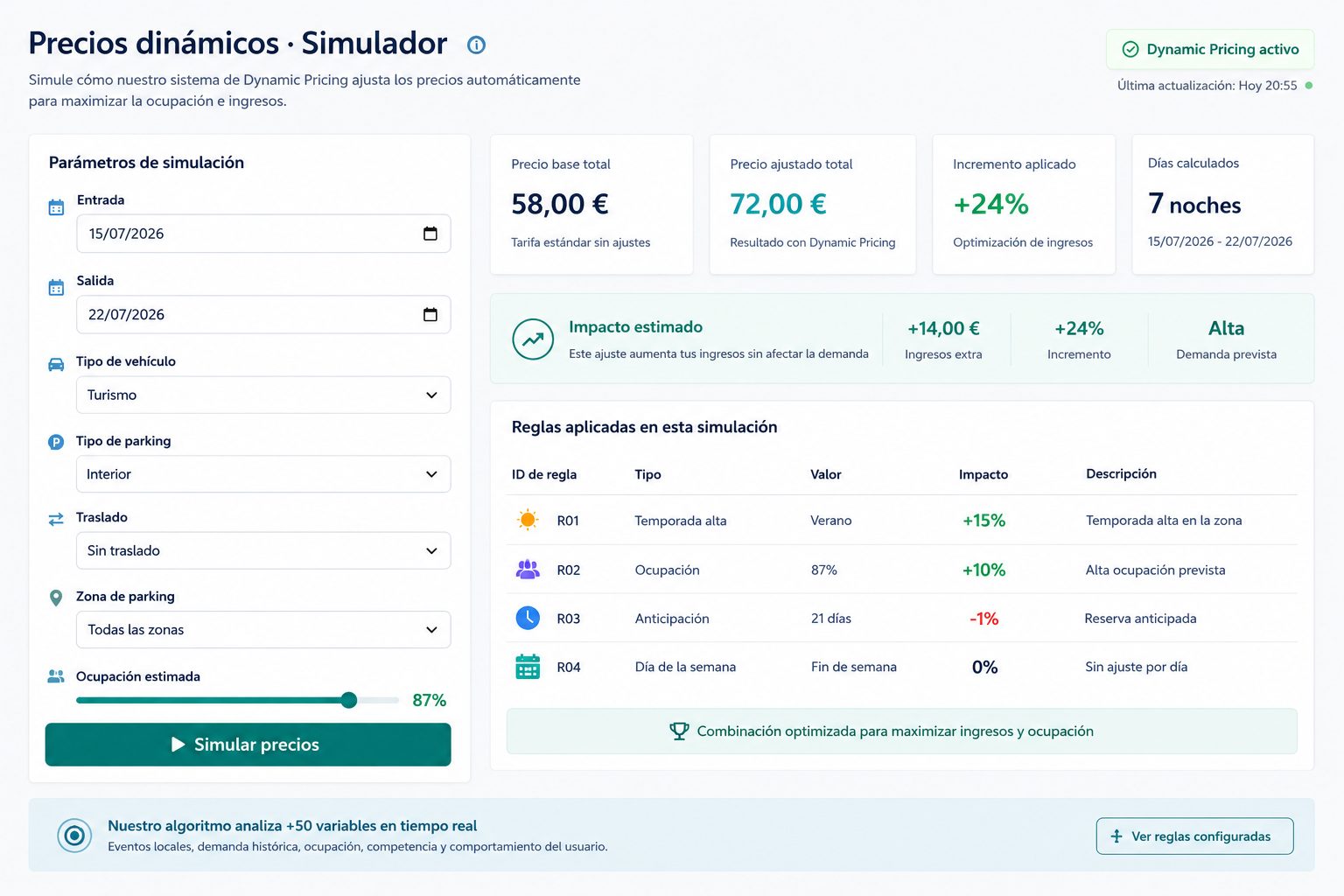Click the +10% impact value of R02
Image resolution: width=1344 pixels, height=896 pixels.
[x=984, y=570]
